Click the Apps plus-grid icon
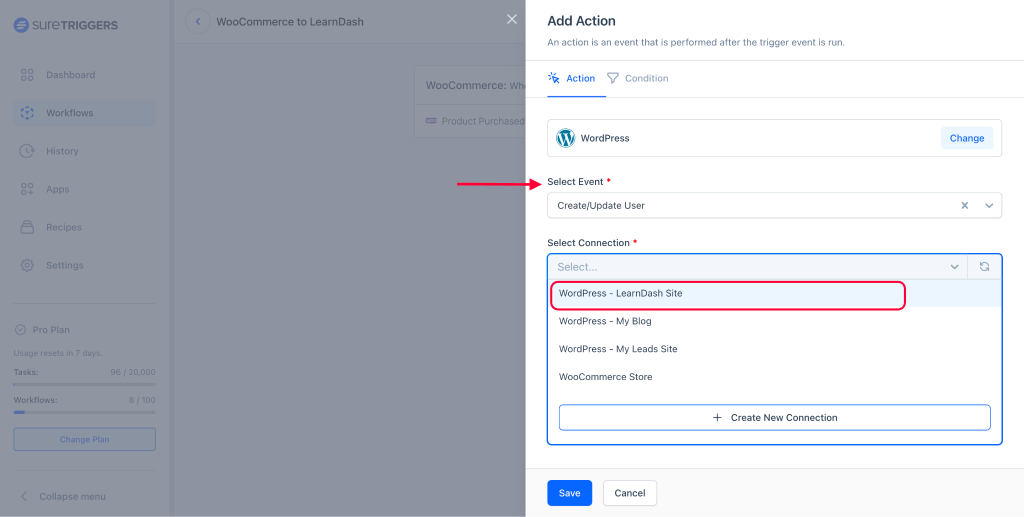1024x517 pixels. [x=27, y=189]
